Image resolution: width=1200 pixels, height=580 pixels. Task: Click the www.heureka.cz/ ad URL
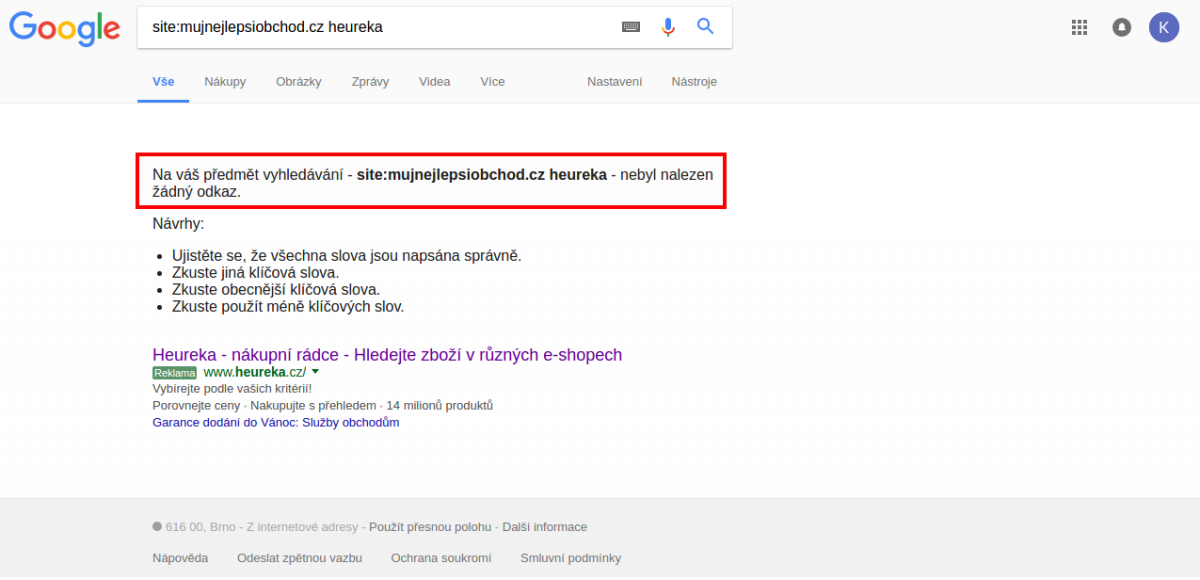coord(254,372)
